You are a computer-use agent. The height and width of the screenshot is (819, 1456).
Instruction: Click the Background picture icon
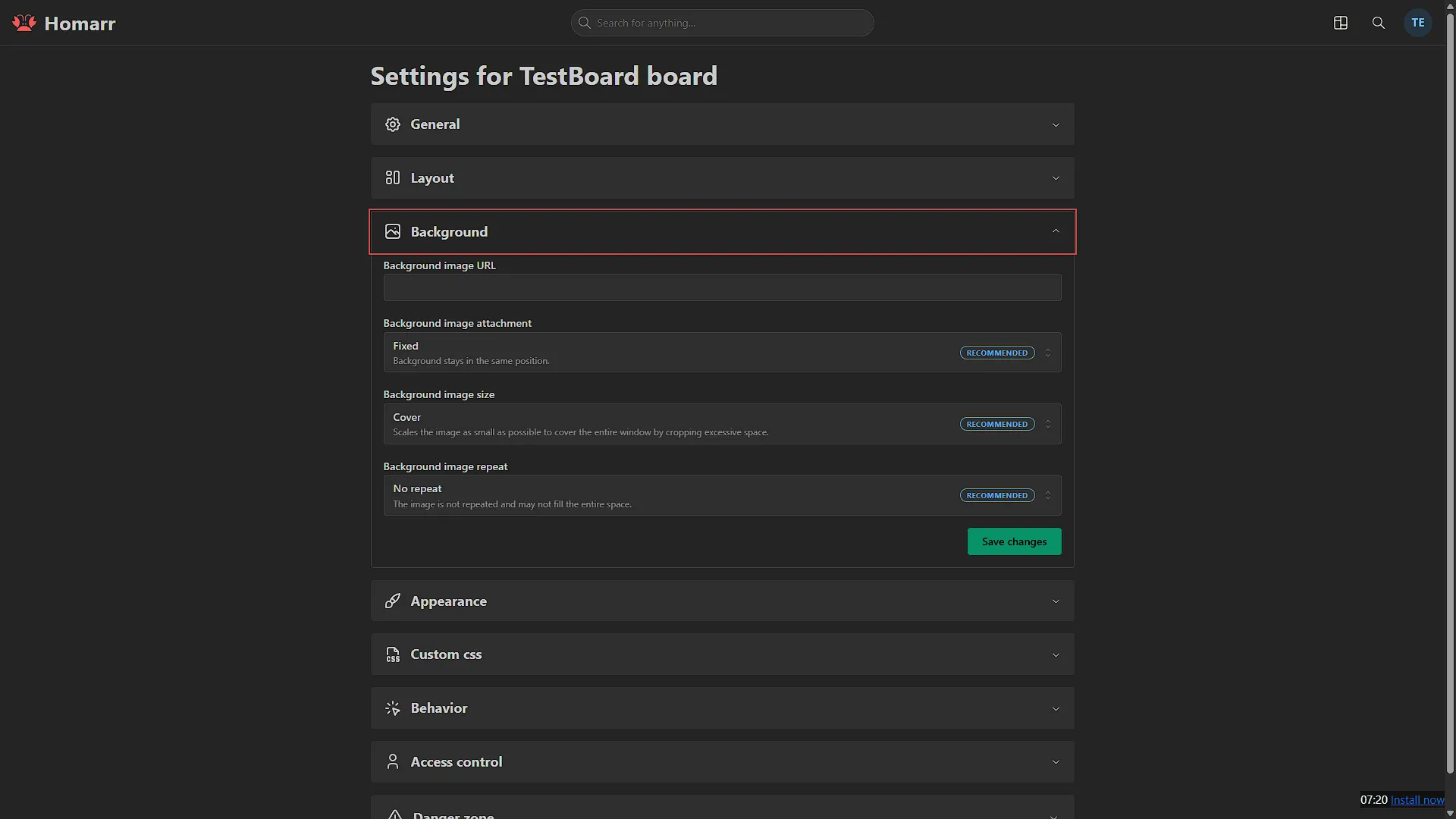click(393, 231)
